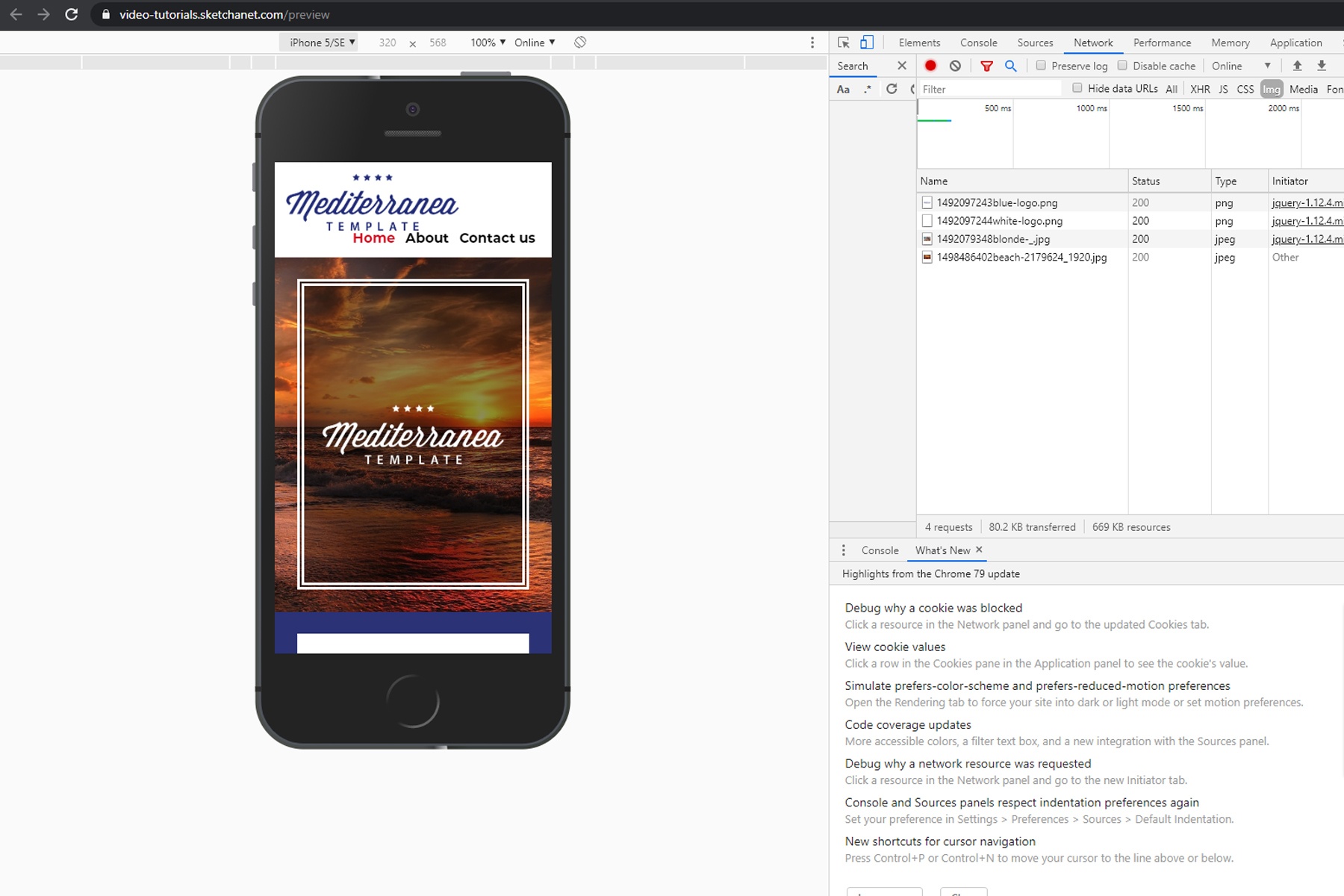Click the network search magnifier icon
Image resolution: width=1344 pixels, height=896 pixels.
pos(1011,66)
